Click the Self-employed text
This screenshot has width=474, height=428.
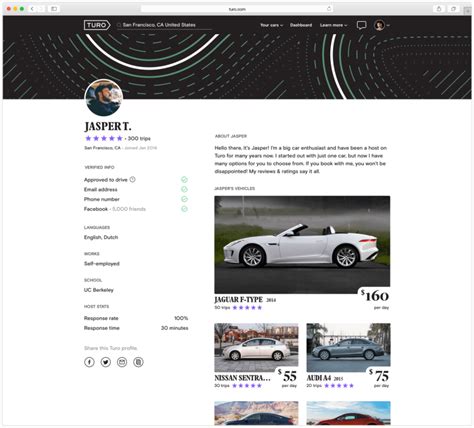point(102,264)
